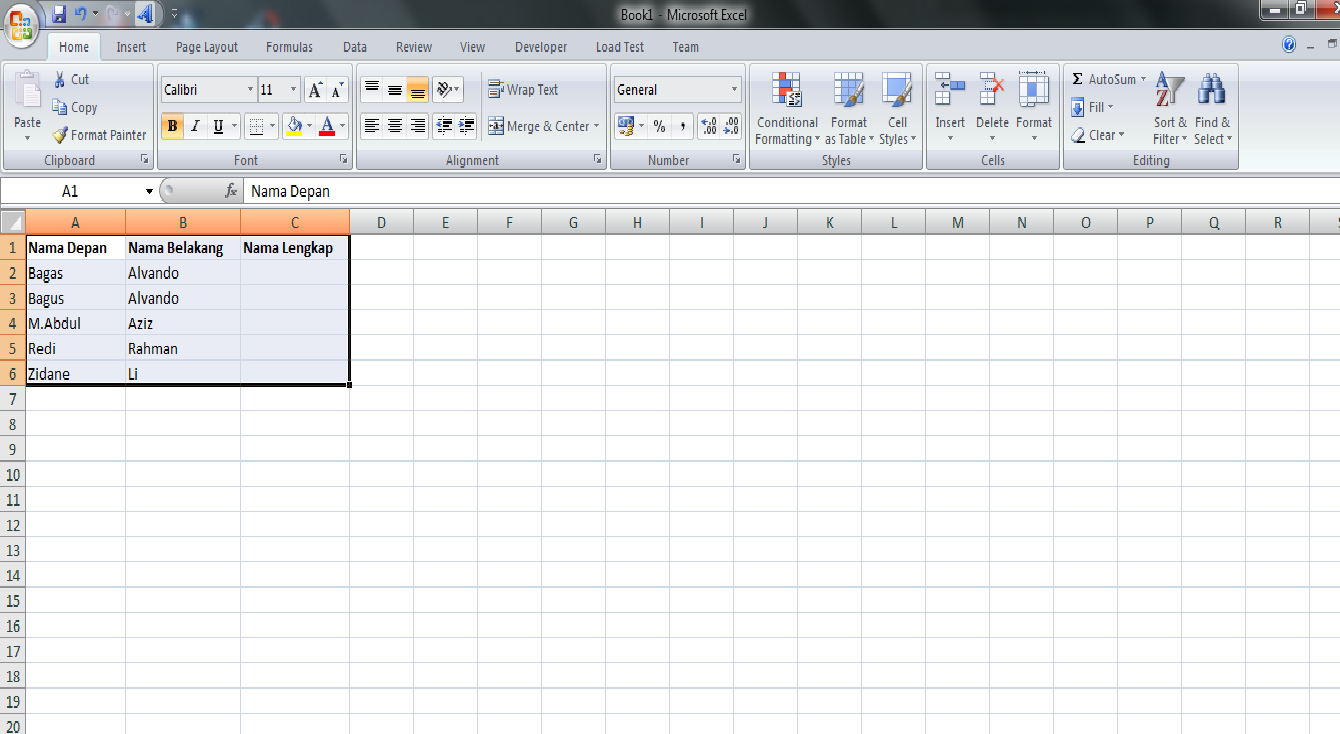
Task: Toggle underline formatting
Action: (218, 125)
